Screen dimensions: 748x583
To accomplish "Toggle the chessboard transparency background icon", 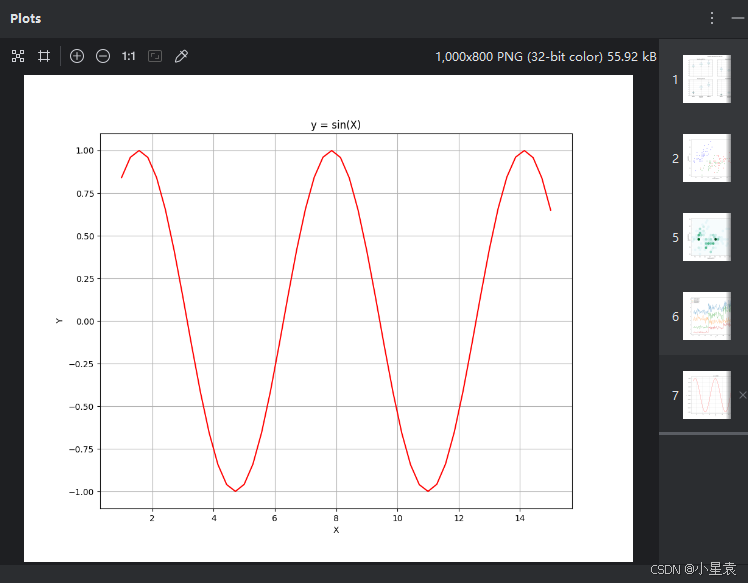I will pyautogui.click(x=18, y=56).
